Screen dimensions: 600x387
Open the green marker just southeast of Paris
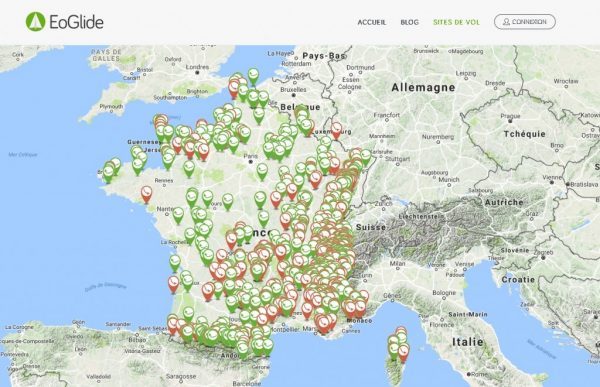point(262,171)
